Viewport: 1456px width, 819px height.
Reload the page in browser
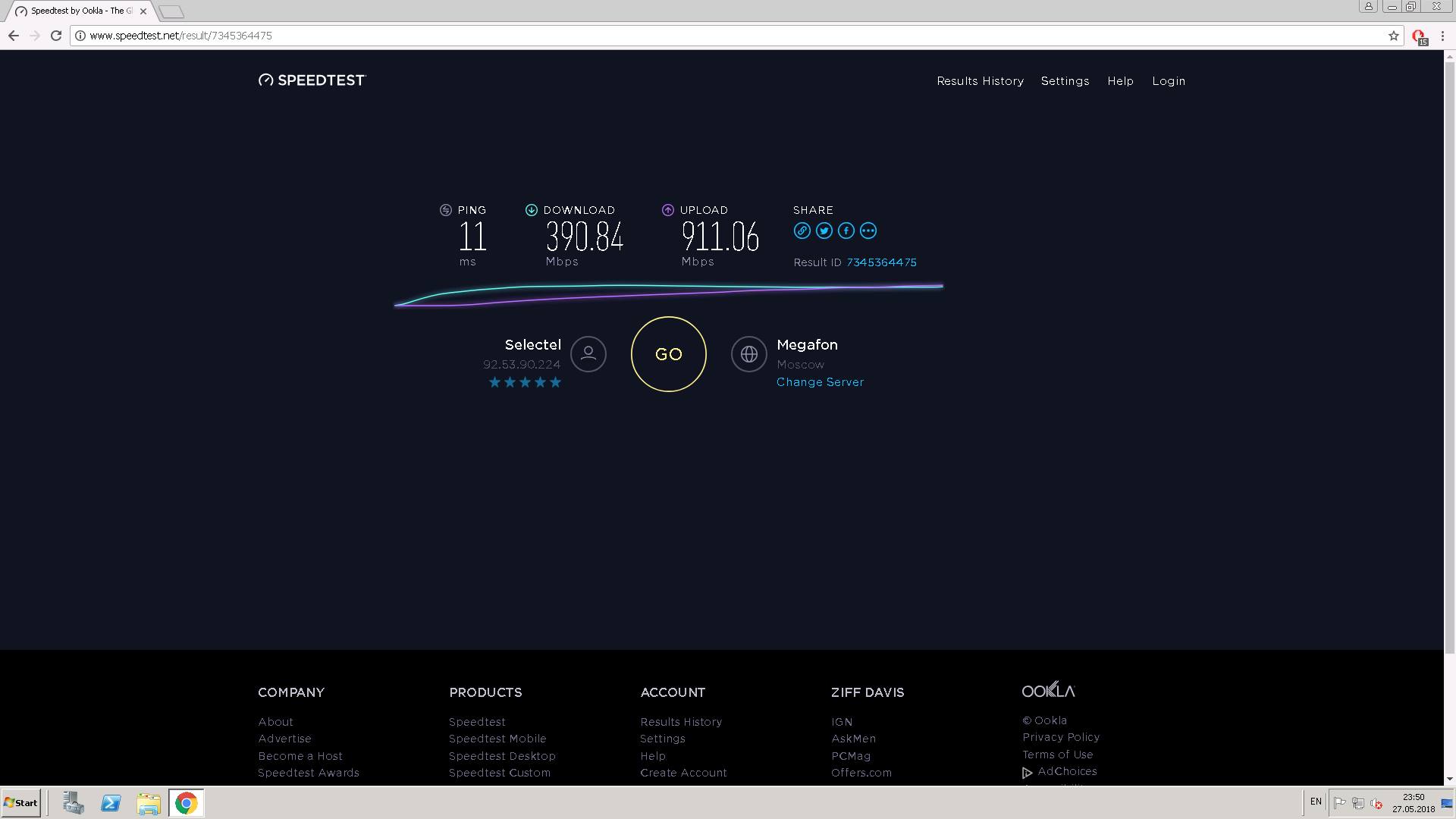[55, 36]
